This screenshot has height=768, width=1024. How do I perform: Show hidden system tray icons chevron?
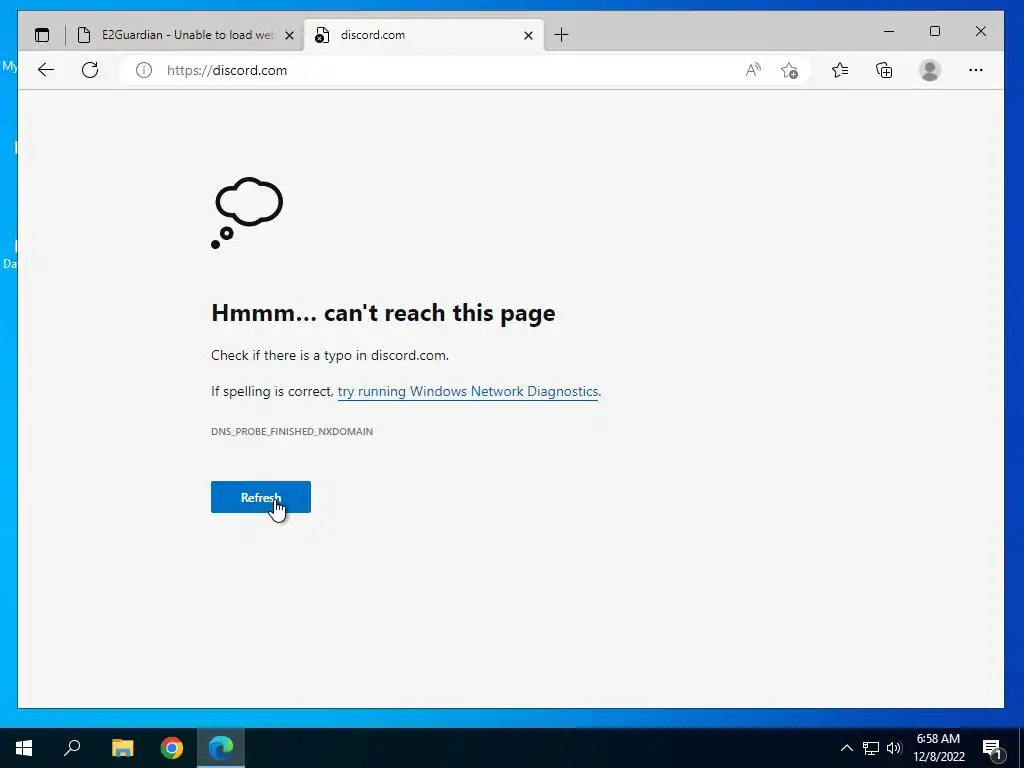click(x=846, y=748)
